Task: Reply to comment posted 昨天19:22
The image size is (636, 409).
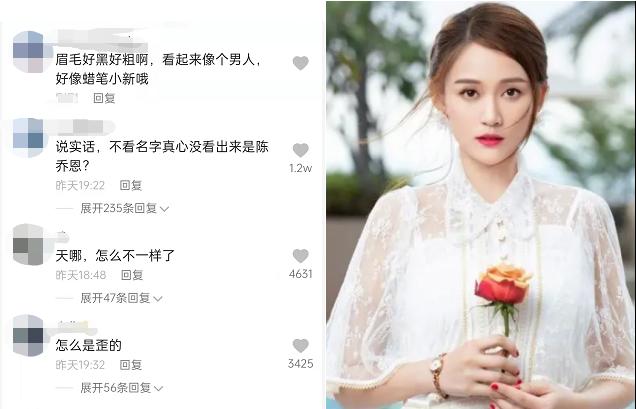Action: pos(131,185)
